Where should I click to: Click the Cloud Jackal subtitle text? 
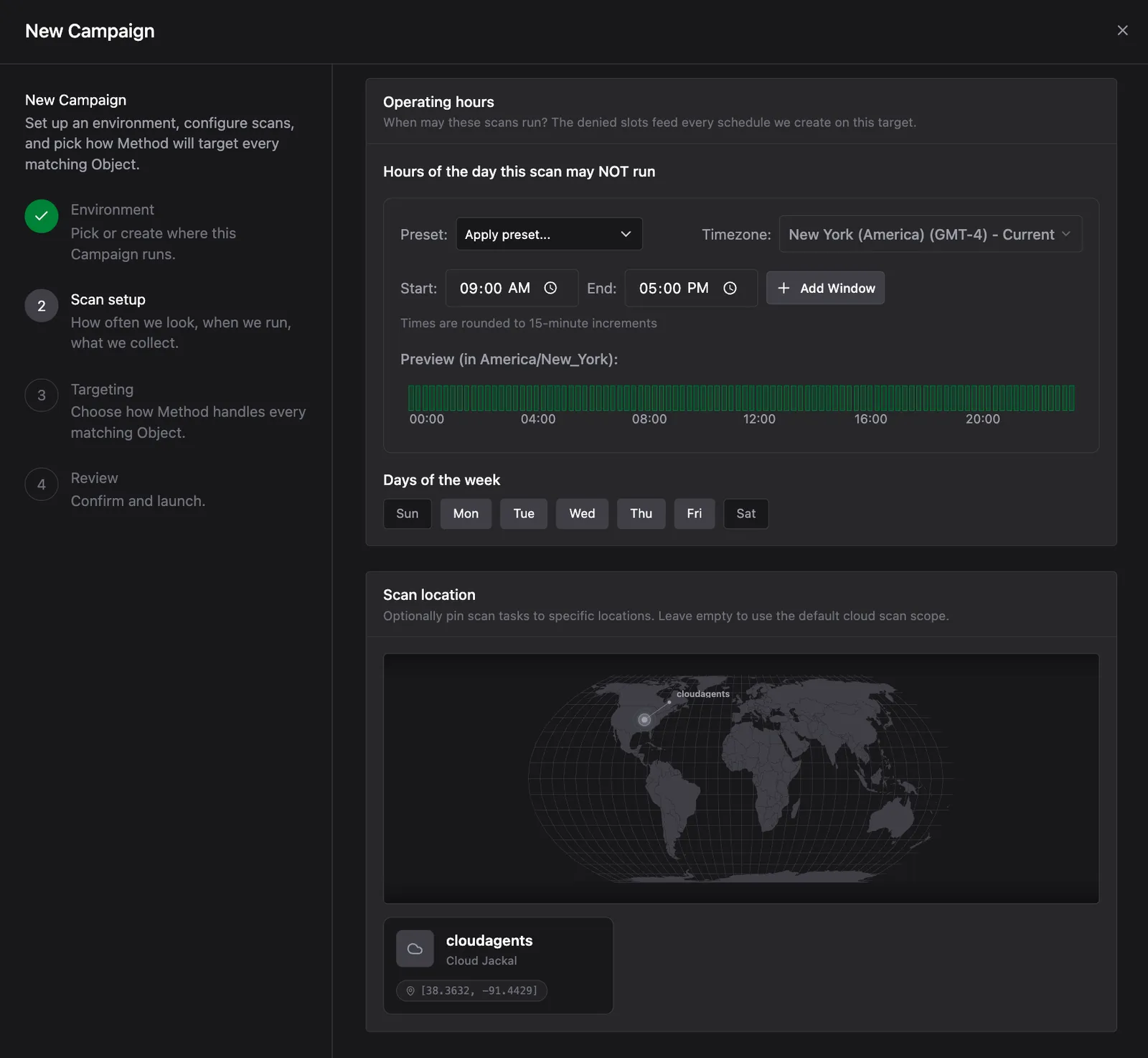(481, 960)
